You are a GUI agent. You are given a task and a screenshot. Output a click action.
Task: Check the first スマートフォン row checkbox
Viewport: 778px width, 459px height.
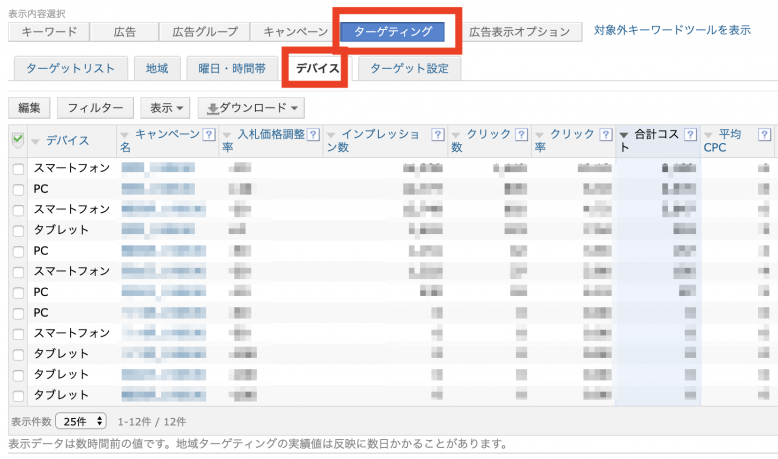click(x=18, y=168)
